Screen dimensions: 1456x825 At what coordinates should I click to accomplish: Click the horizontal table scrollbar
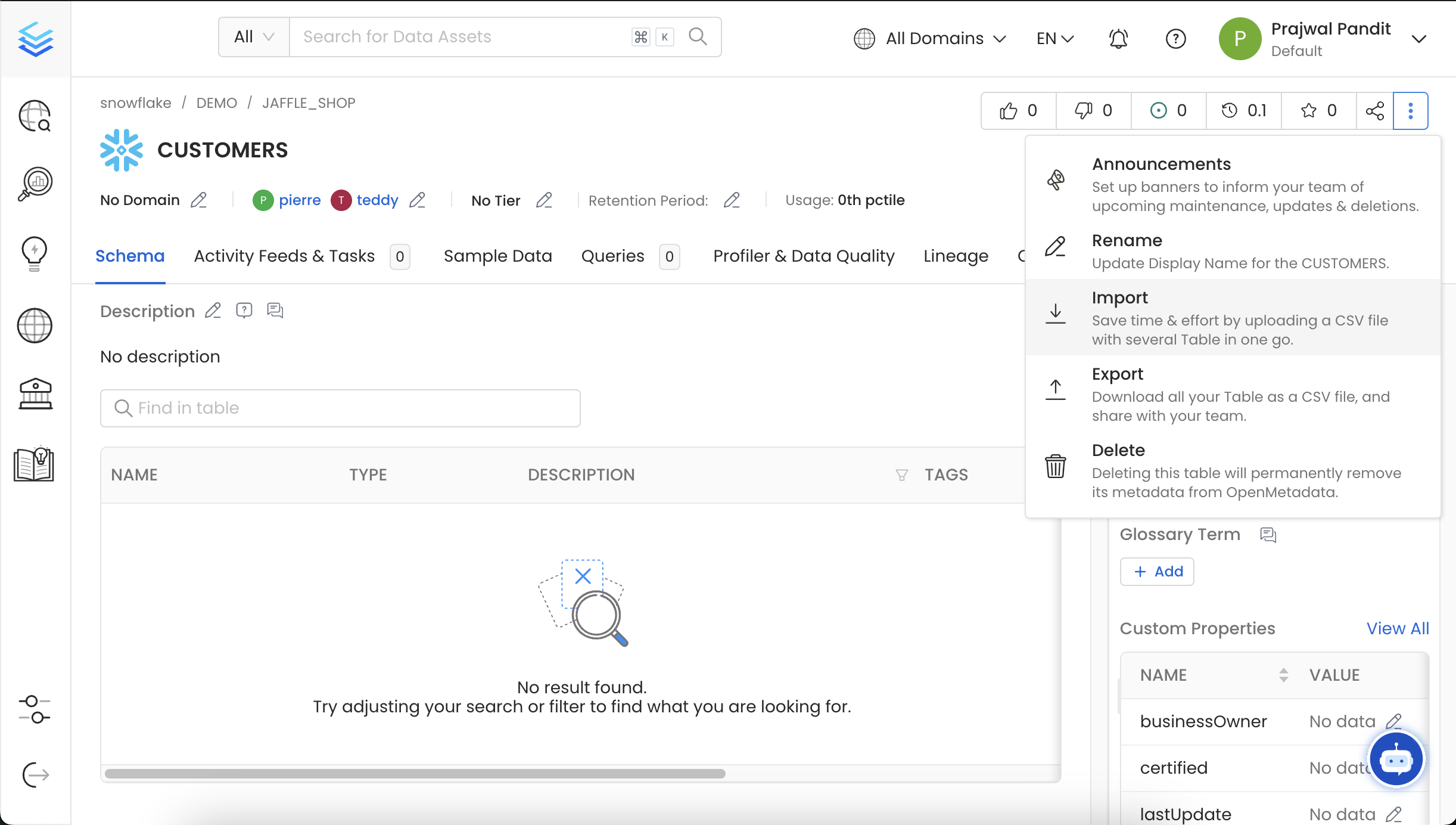click(x=415, y=774)
